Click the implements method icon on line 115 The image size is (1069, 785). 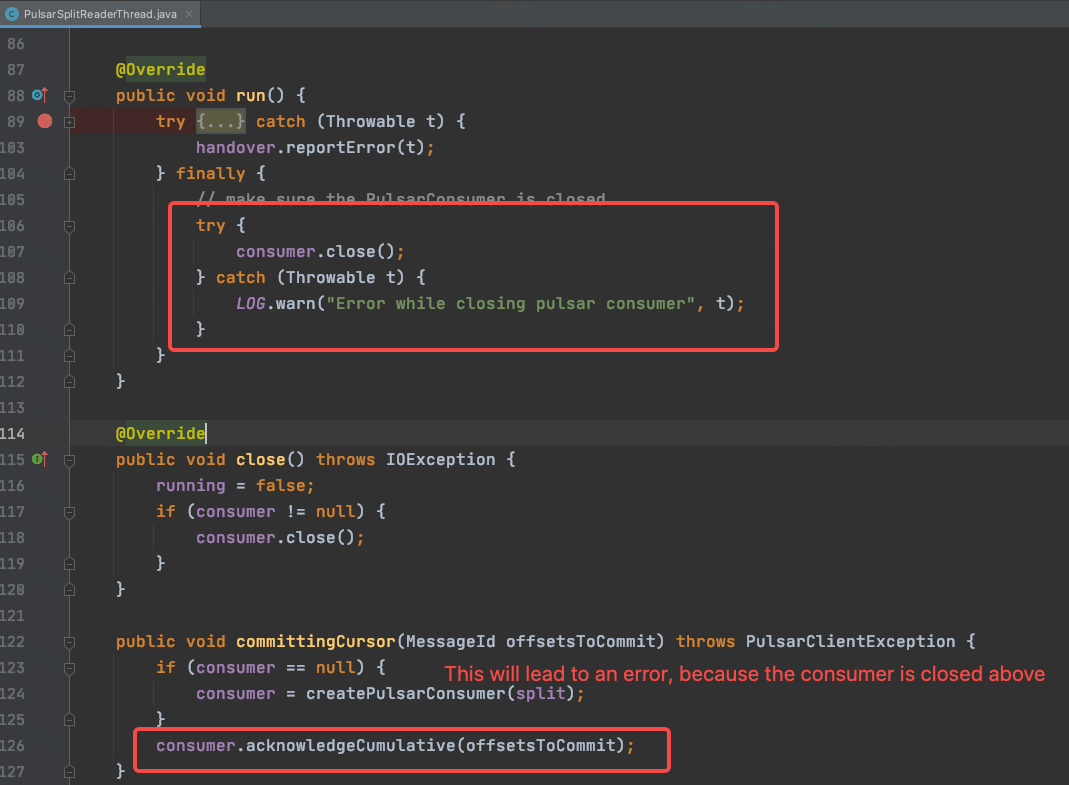(x=40, y=459)
